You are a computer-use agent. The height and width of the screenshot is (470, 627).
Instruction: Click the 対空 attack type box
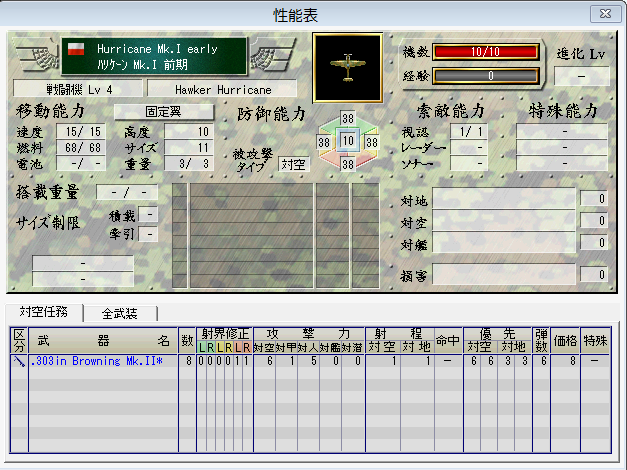click(x=294, y=164)
